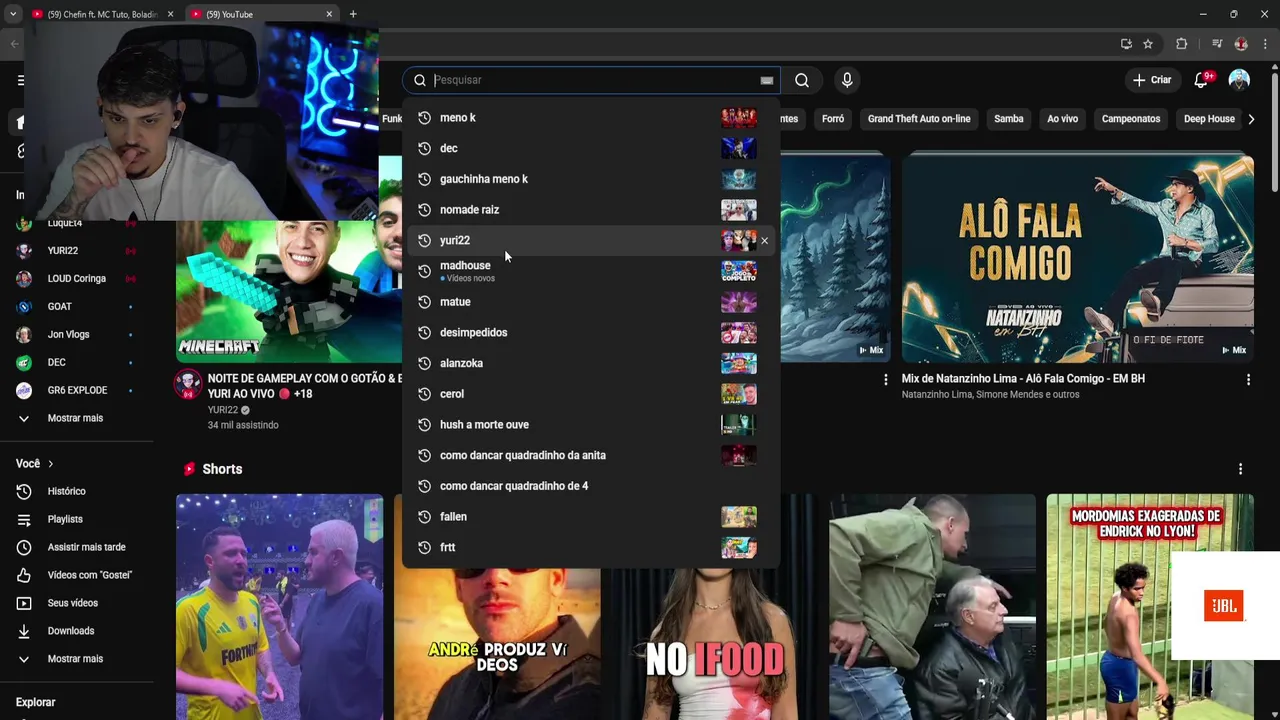This screenshot has height=720, width=1280.
Task: Open Downloads in sidebar
Action: pos(76,631)
